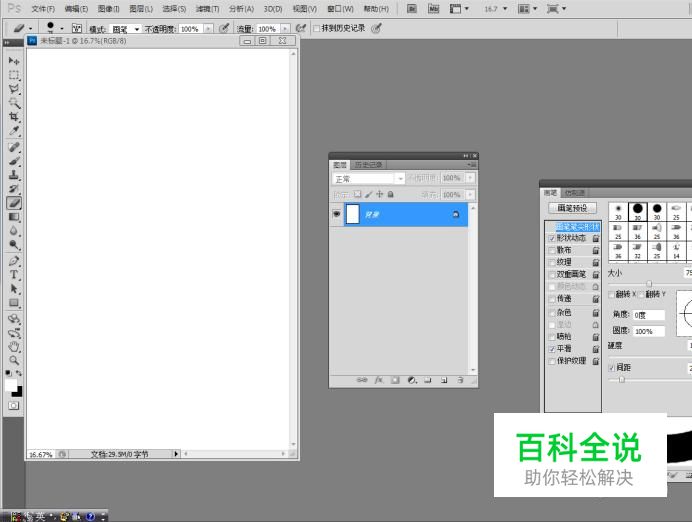This screenshot has width=692, height=522.
Task: Click the create new layer button
Action: [444, 380]
